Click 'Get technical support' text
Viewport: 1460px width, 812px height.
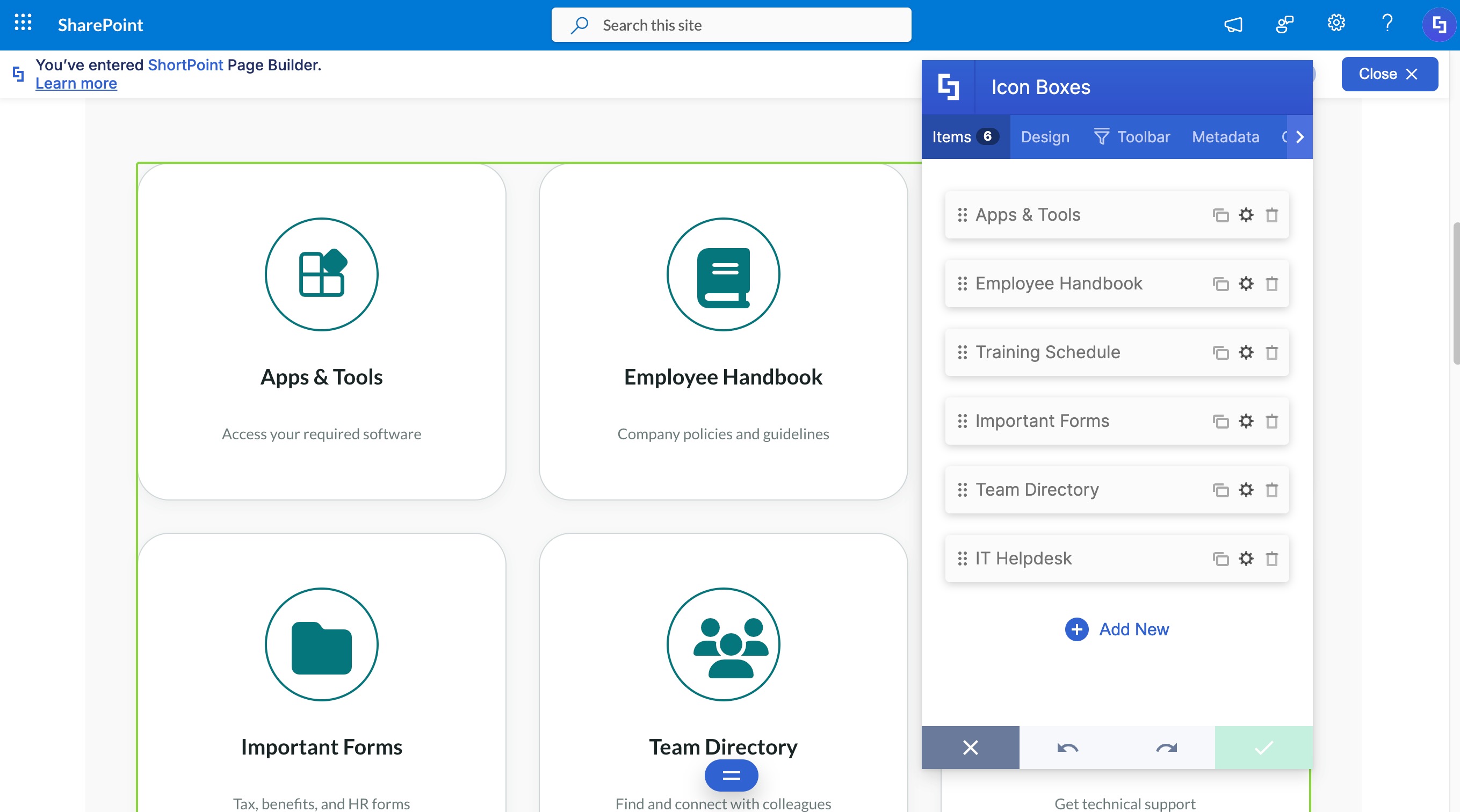pyautogui.click(x=1125, y=804)
